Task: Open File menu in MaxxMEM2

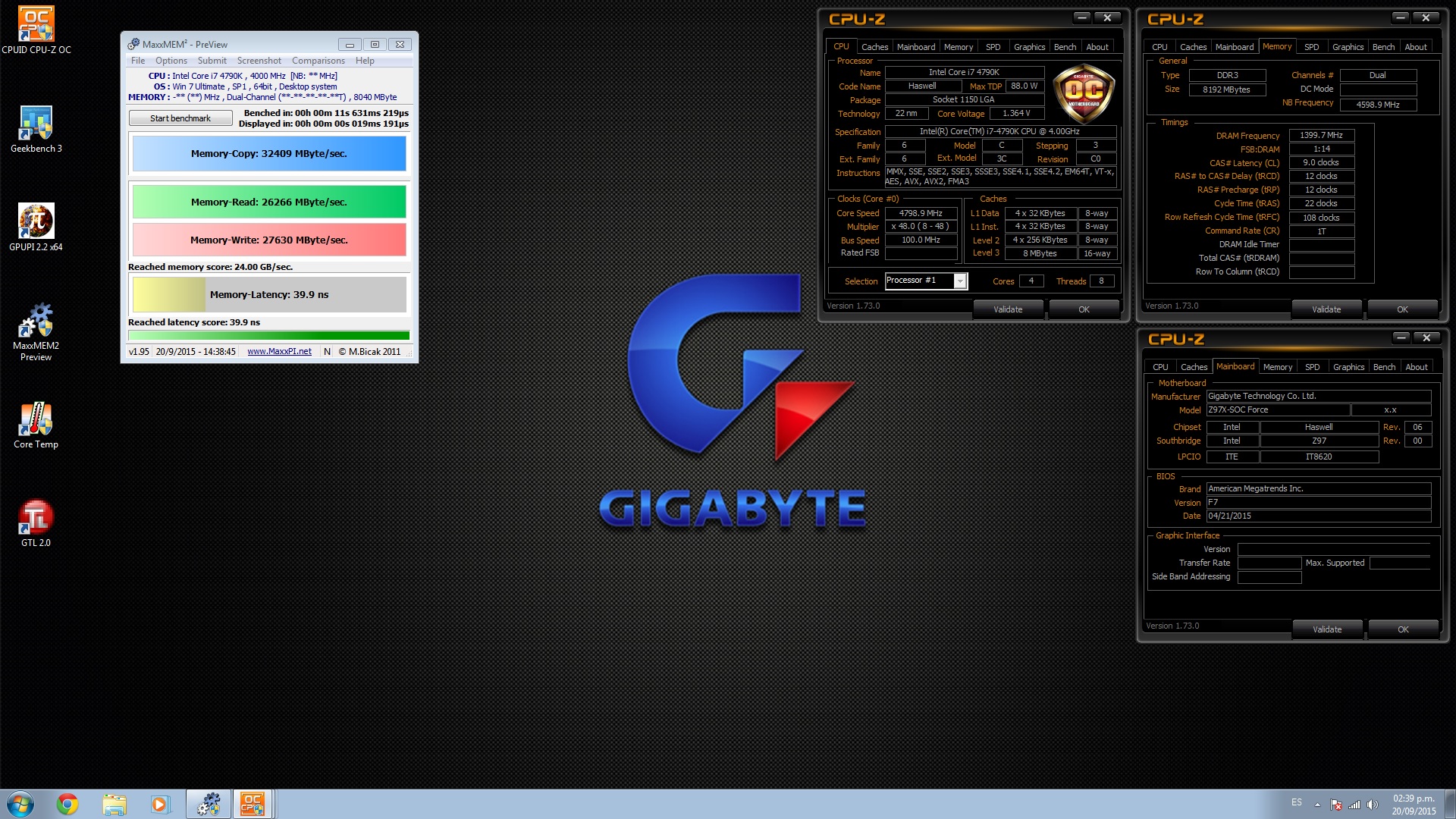Action: (x=138, y=61)
